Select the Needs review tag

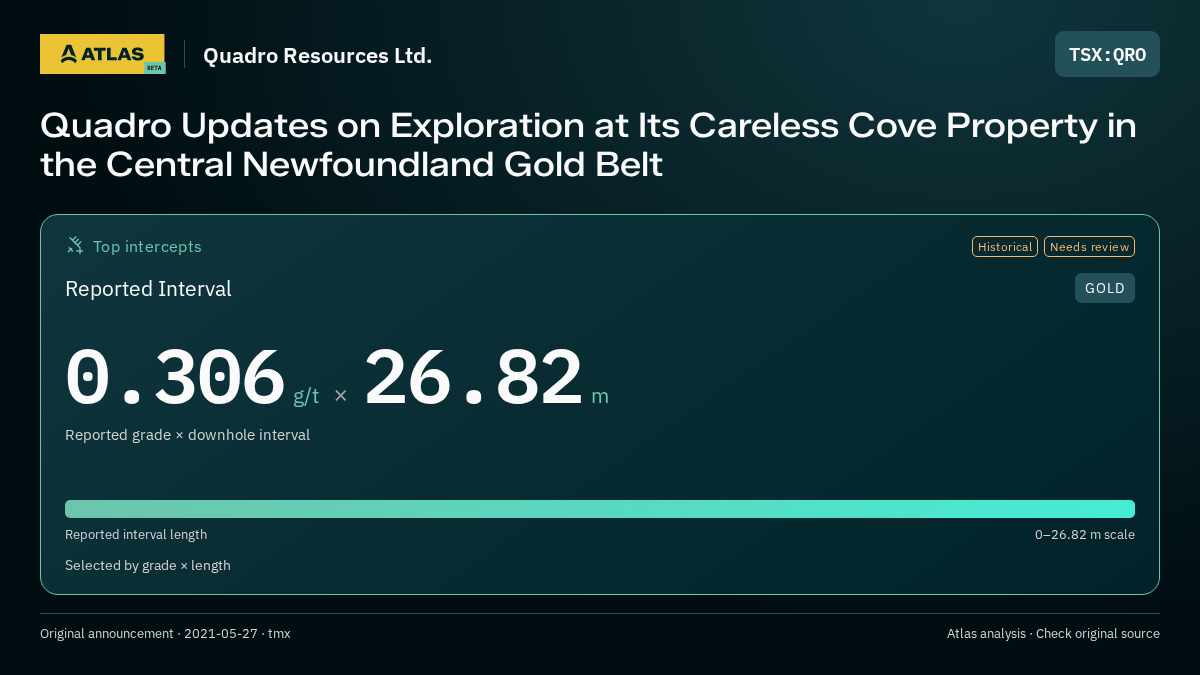point(1089,247)
